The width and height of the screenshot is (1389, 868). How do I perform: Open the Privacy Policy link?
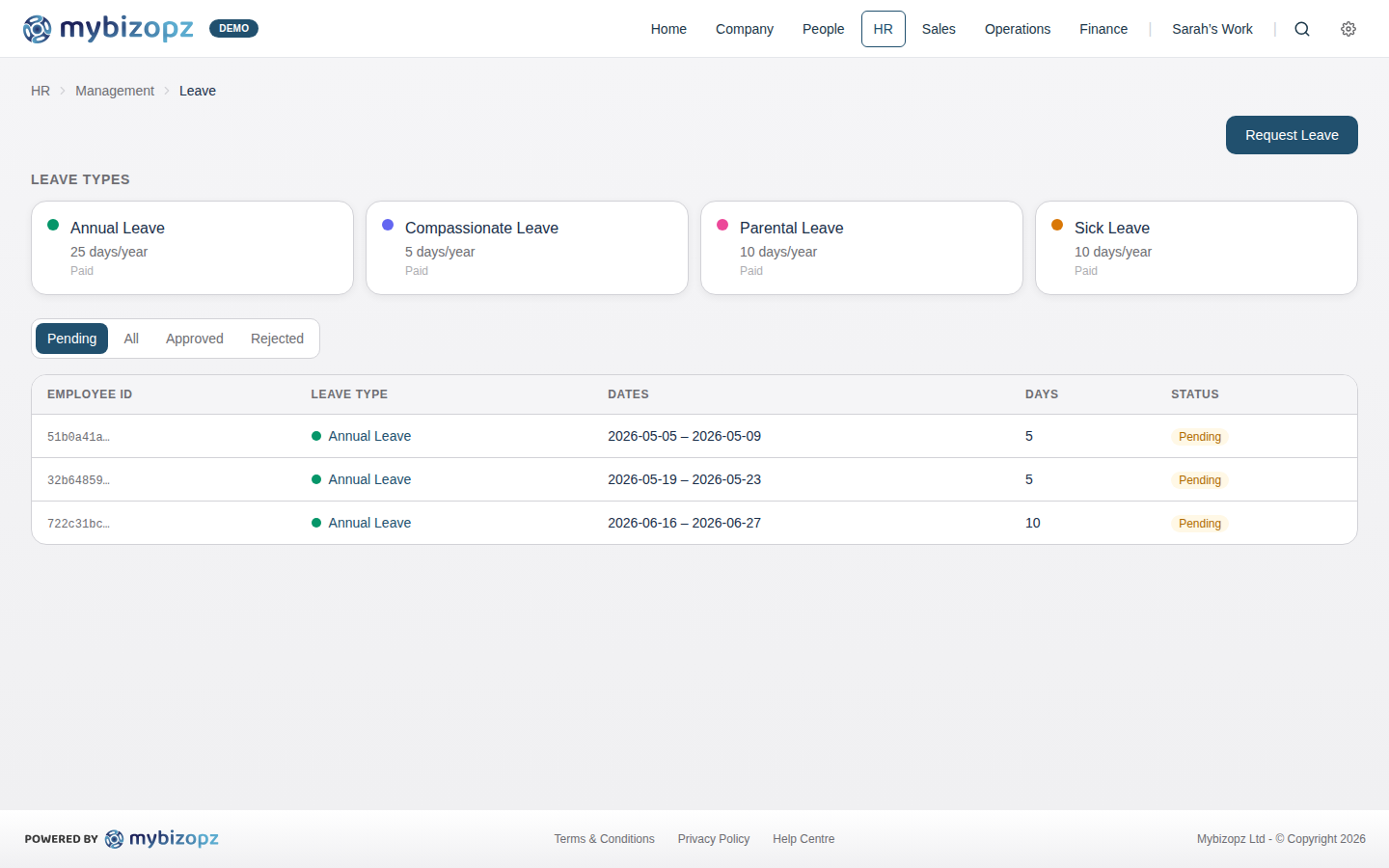714,839
